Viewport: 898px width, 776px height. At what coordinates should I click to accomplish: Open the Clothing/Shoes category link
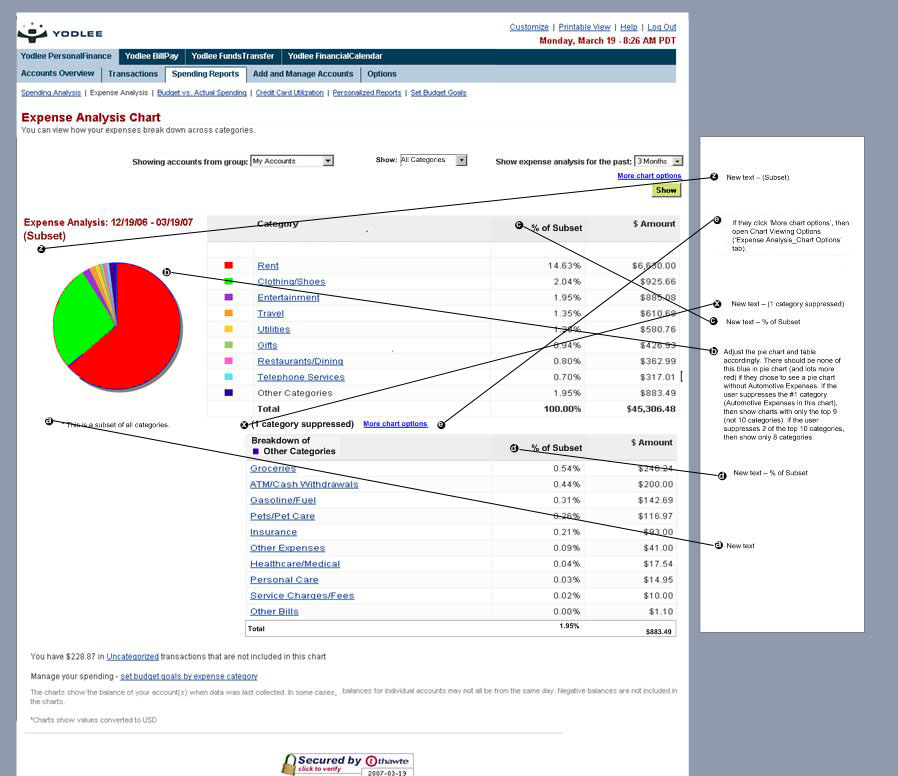click(291, 282)
